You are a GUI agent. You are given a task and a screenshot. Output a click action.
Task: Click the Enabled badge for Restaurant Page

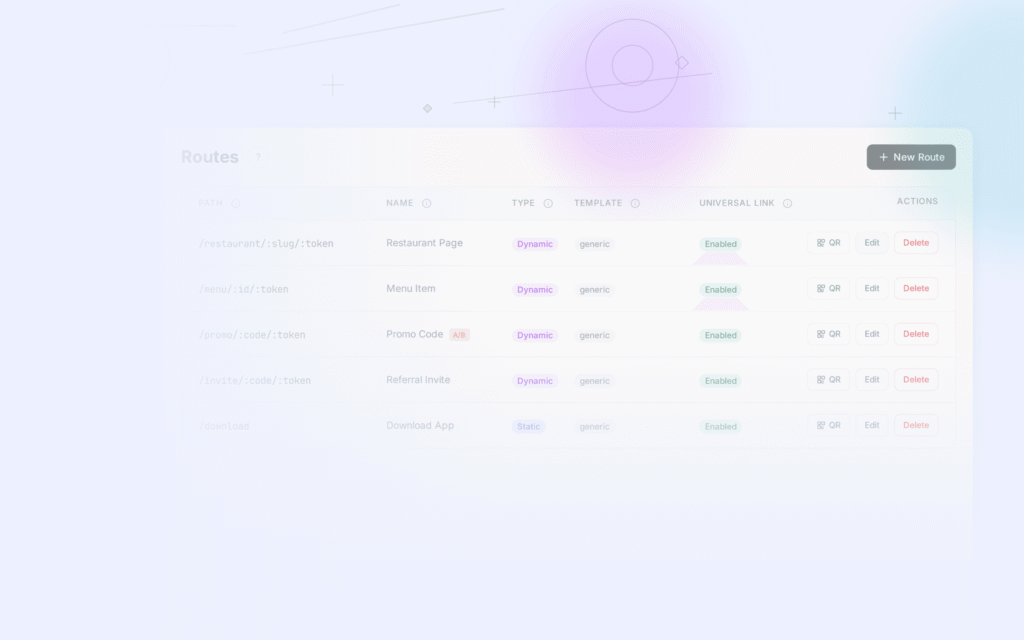pyautogui.click(x=720, y=244)
